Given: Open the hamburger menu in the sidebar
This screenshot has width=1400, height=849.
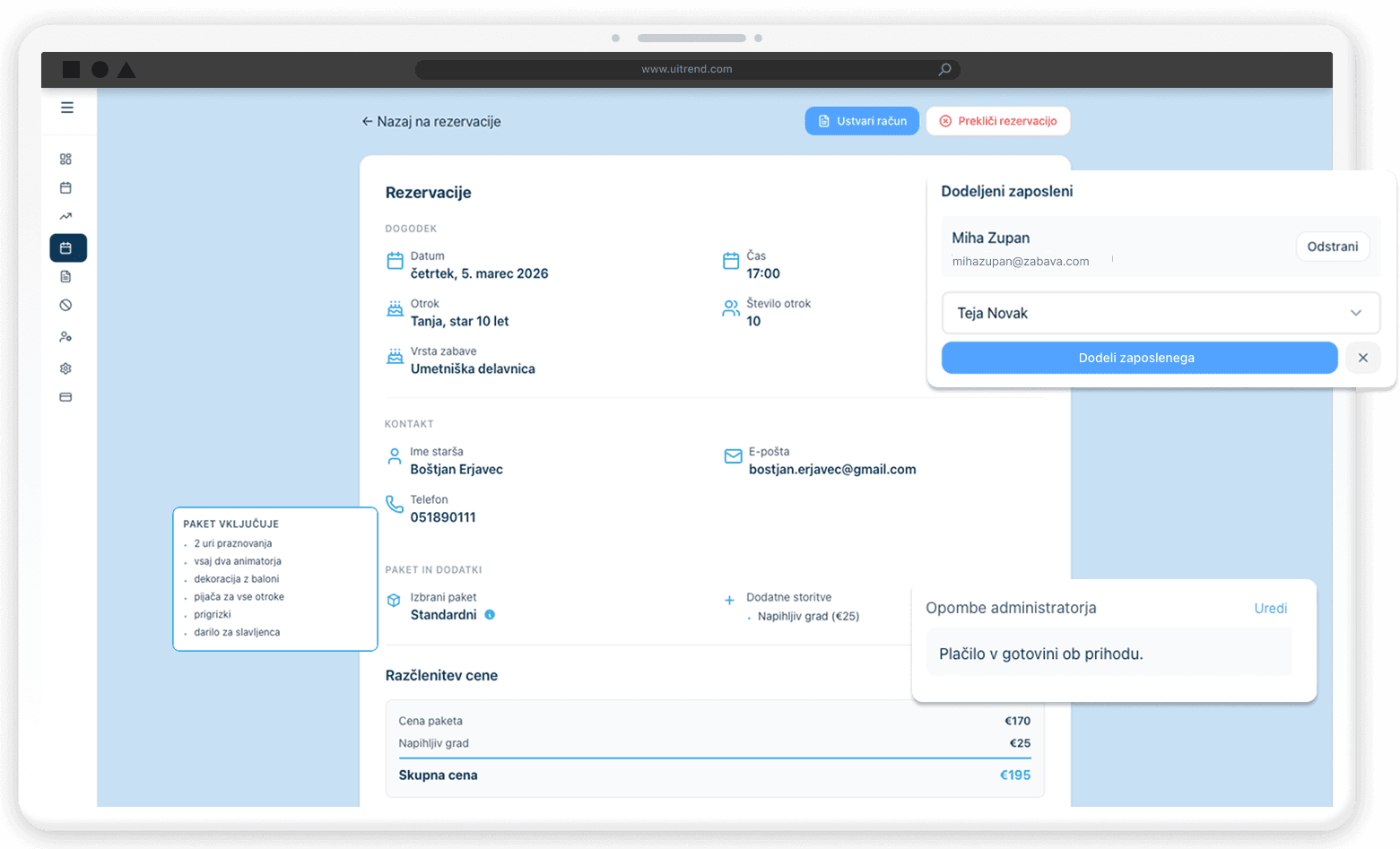Looking at the screenshot, I should pos(67,108).
